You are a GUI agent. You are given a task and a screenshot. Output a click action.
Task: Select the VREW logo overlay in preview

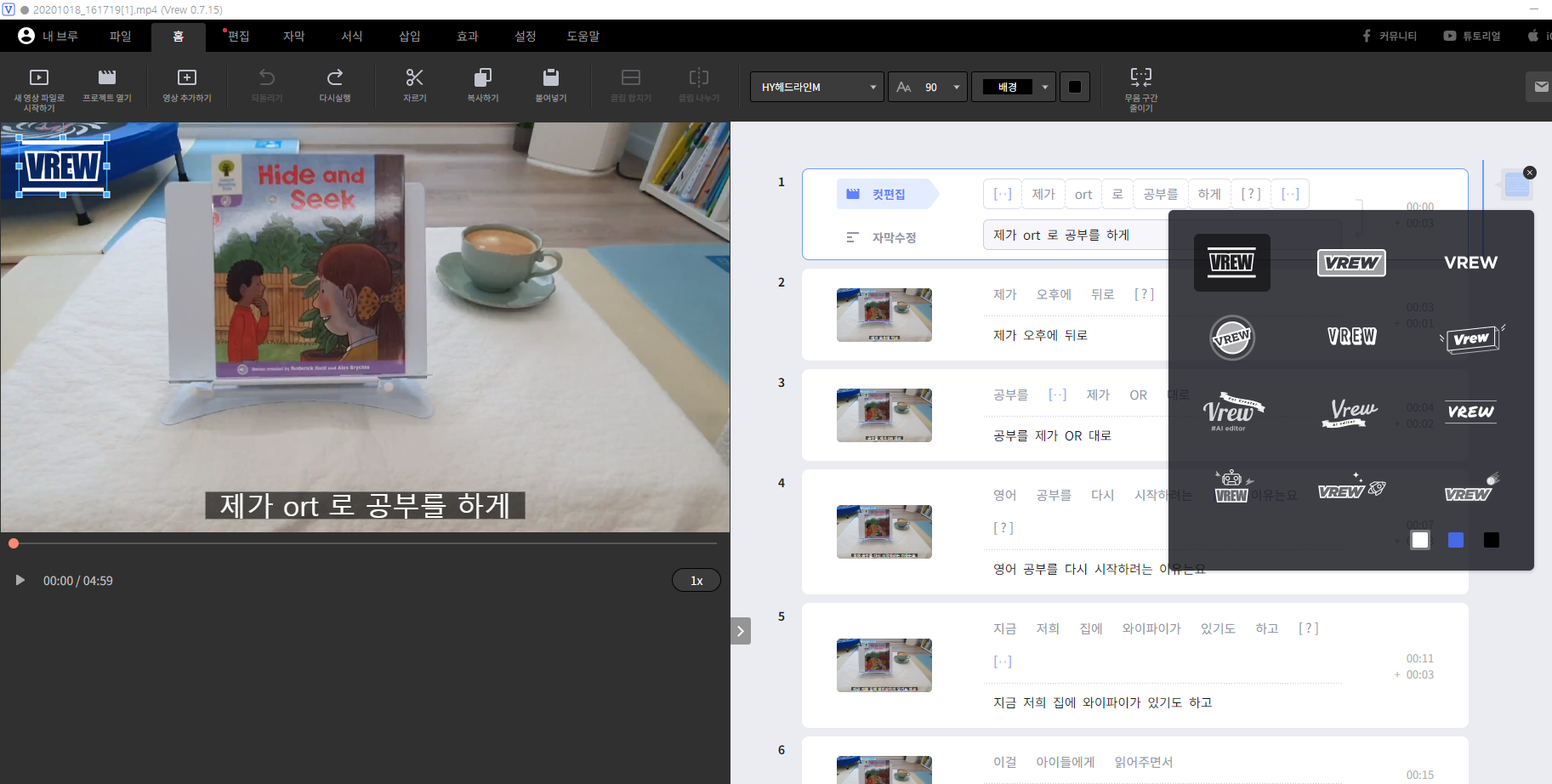click(x=63, y=166)
